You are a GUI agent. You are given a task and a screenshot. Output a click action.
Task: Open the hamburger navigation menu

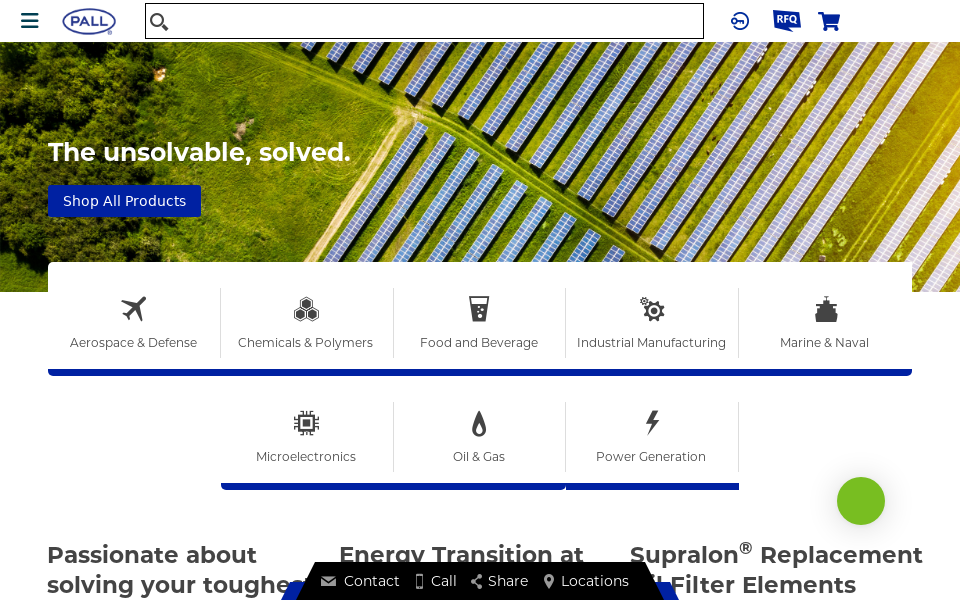point(29,21)
